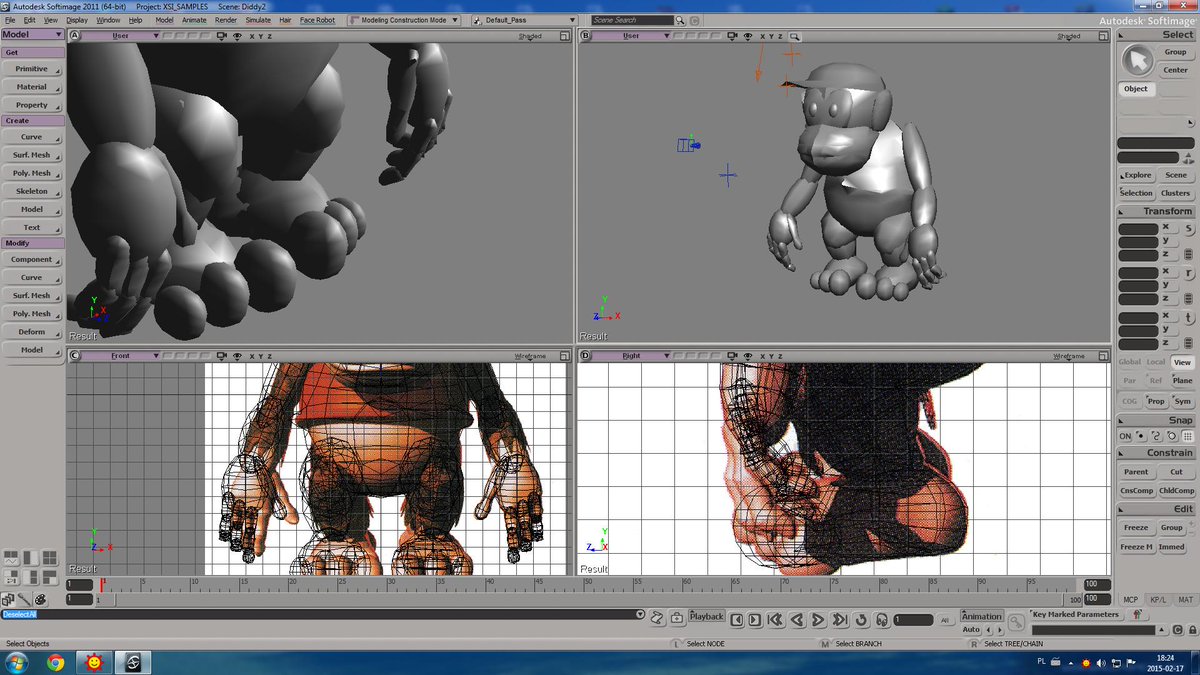Click the brush tool icon at lower left
This screenshot has width=1200, height=675.
click(x=23, y=598)
